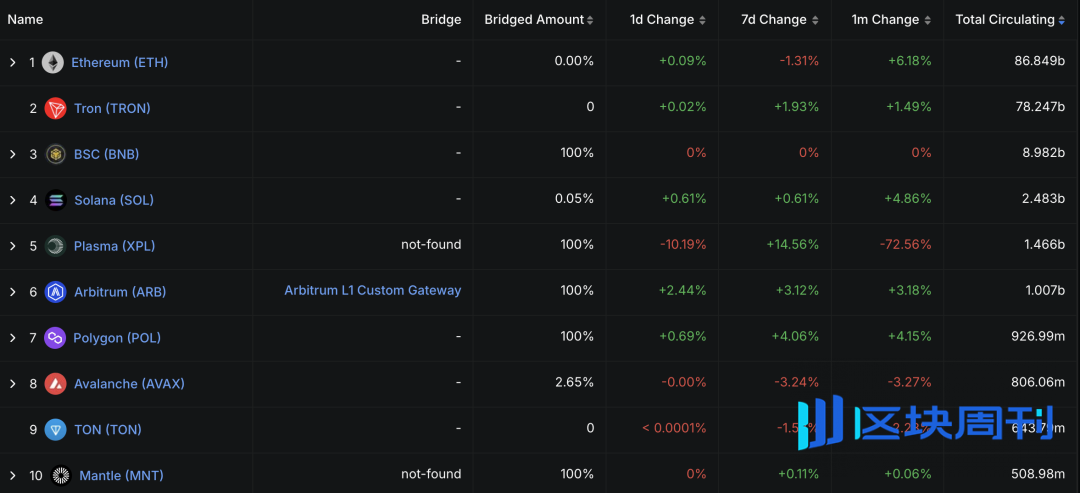This screenshot has height=493, width=1080.
Task: Expand the BSC row chevron
Action: [x=13, y=154]
